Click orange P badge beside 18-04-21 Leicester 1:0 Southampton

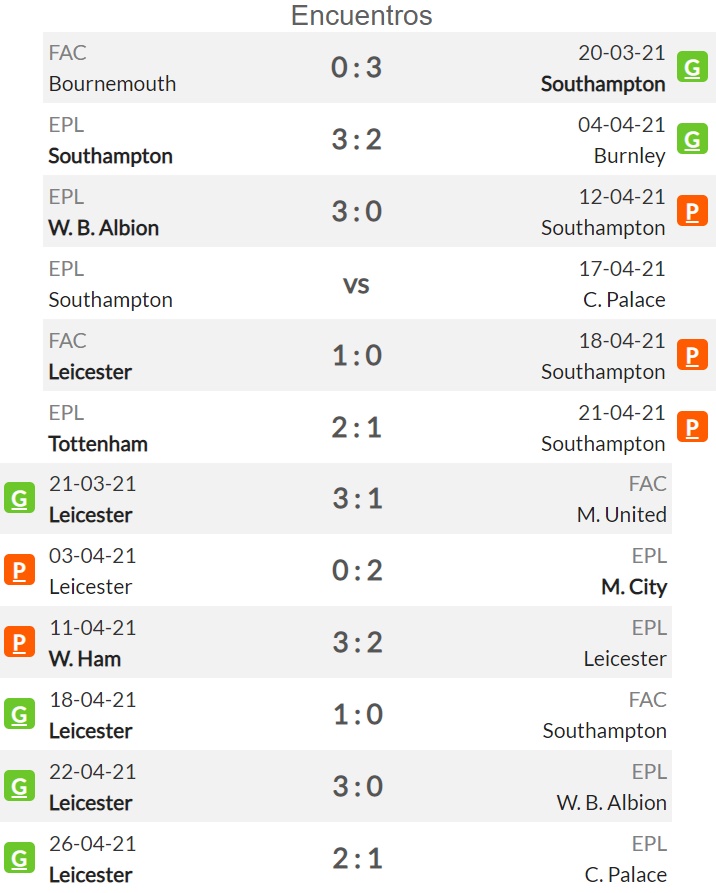[x=692, y=355]
